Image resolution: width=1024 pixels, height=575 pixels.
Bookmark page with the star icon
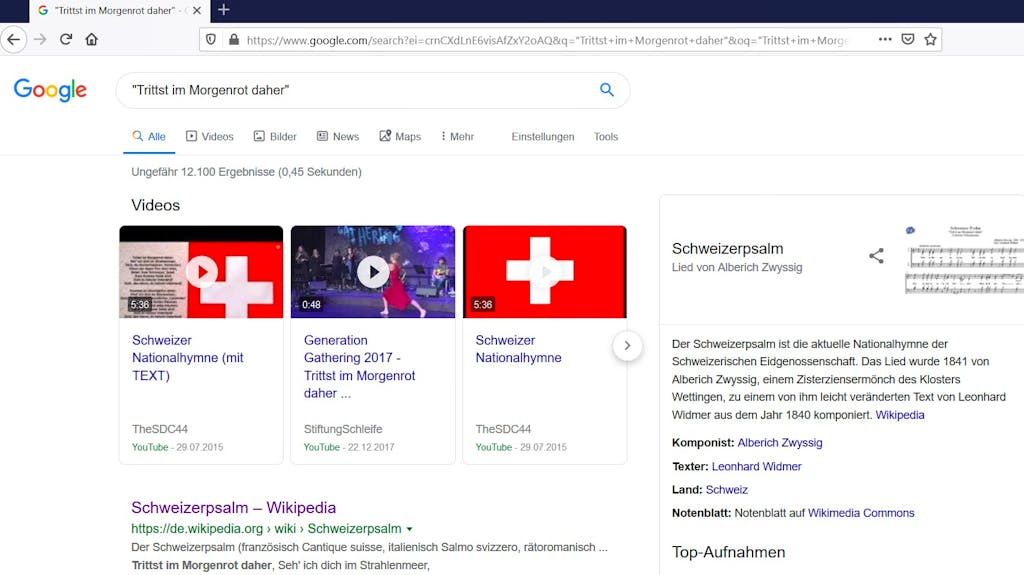pyautogui.click(x=931, y=39)
